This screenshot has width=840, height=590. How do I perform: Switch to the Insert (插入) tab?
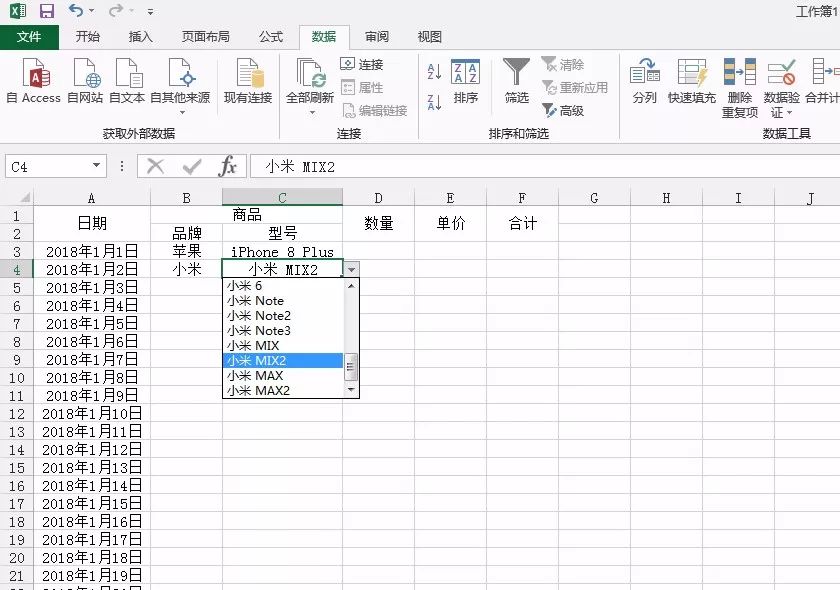pos(140,36)
